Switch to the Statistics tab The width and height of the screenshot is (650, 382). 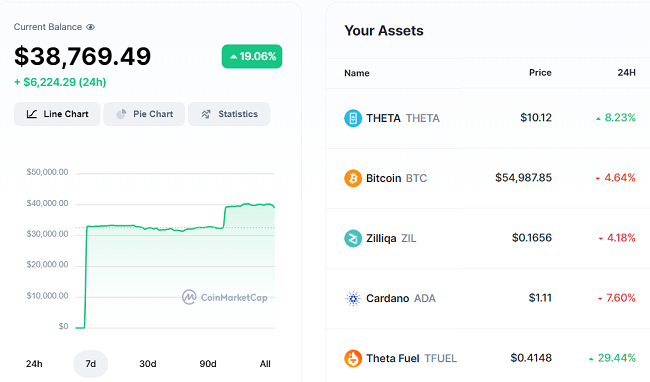tap(229, 114)
